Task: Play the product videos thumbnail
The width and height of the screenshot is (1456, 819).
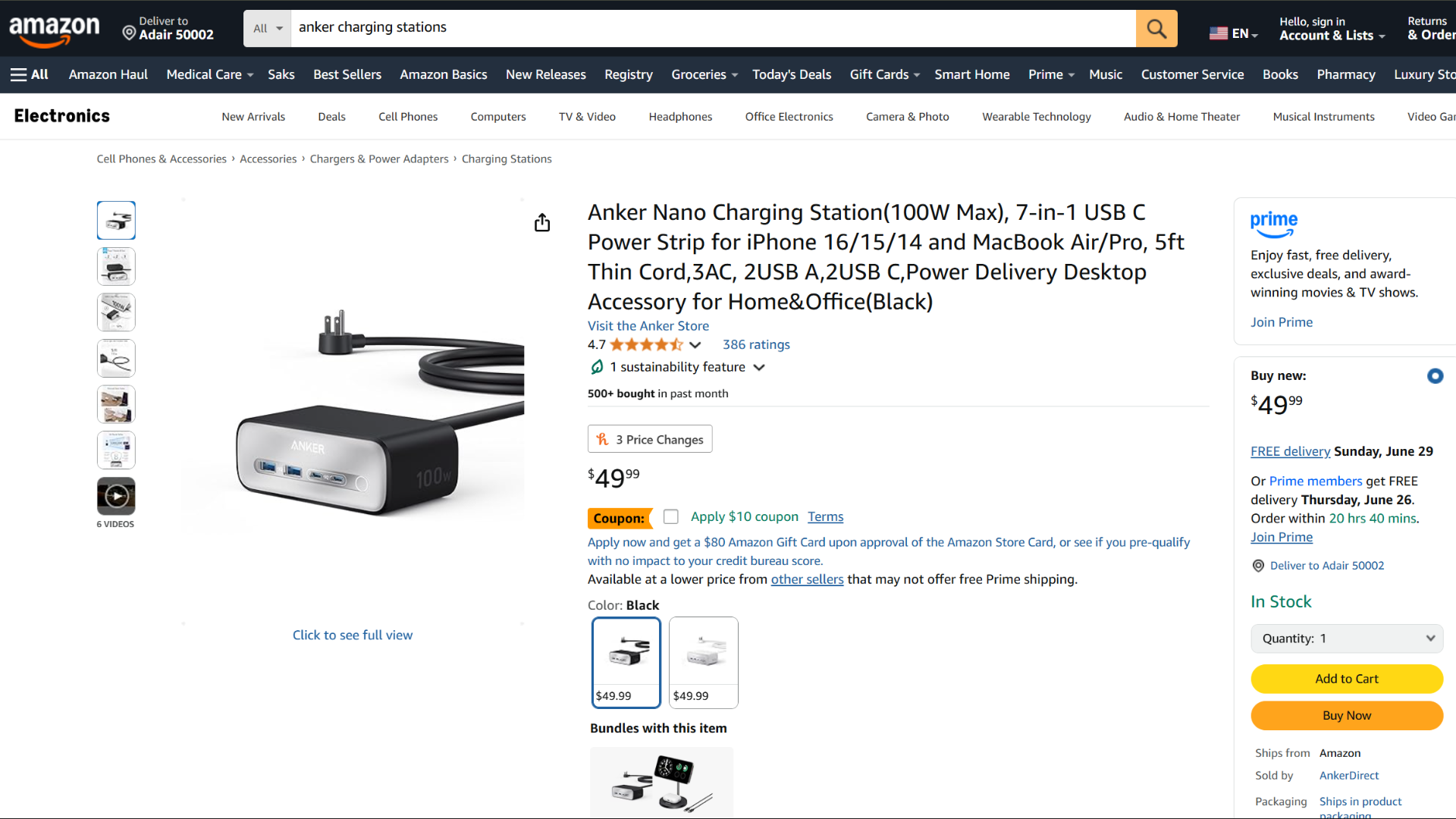Action: 116,496
